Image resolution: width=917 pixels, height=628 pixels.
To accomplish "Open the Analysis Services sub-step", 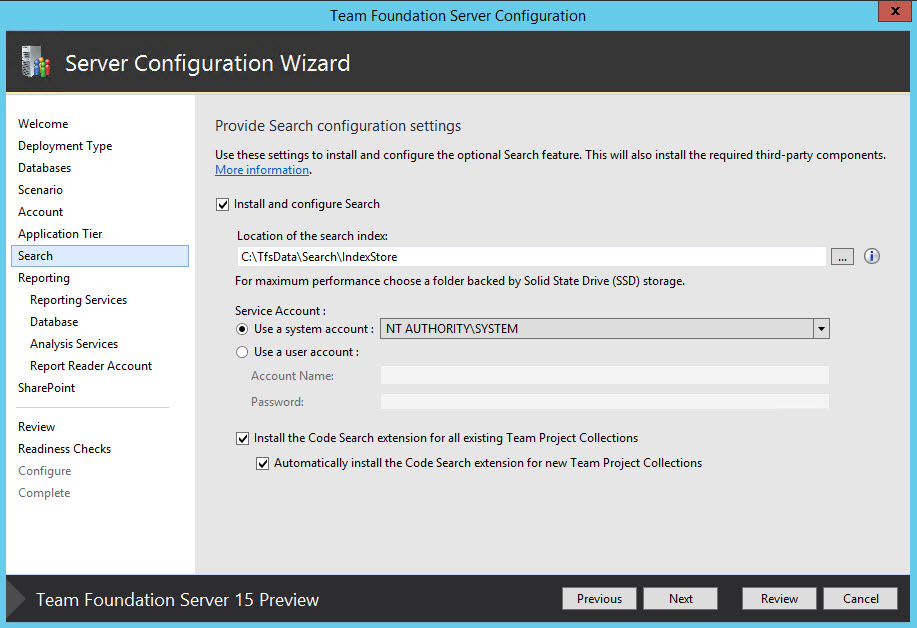I will [74, 344].
